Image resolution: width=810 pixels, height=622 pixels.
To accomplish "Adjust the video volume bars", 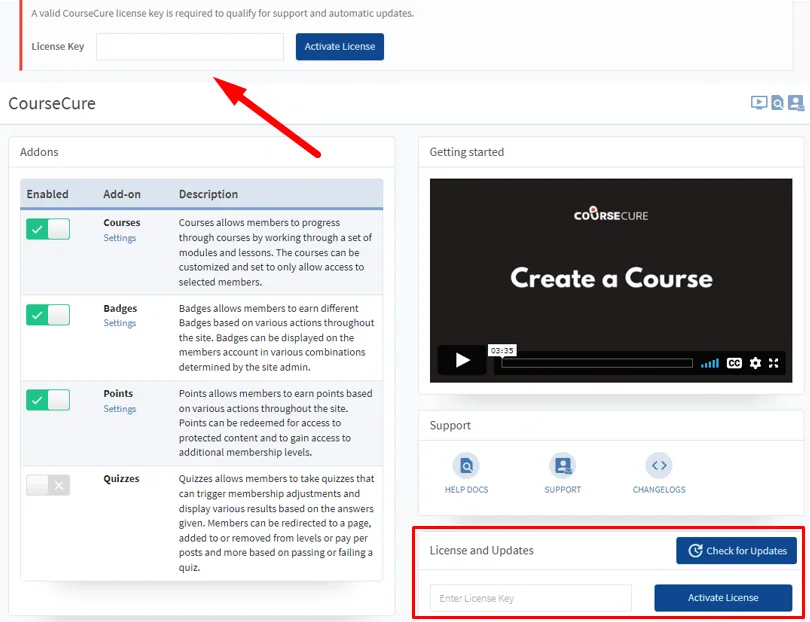I will coord(709,363).
